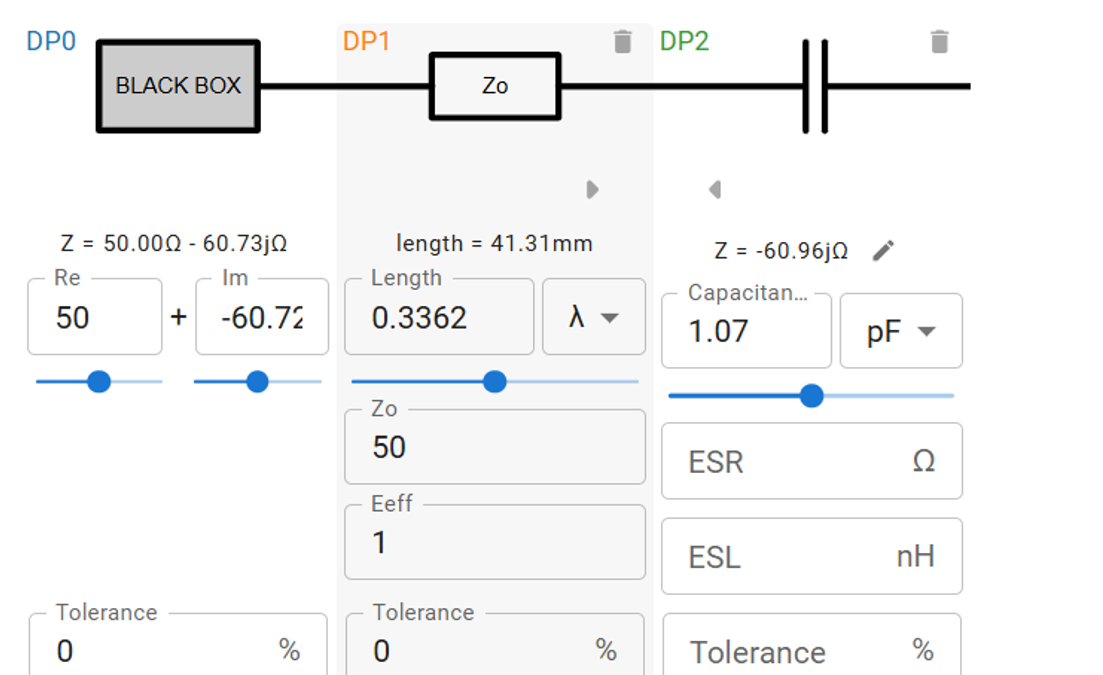The width and height of the screenshot is (1103, 675).
Task: Delete the DP1 transmission line element
Action: tap(622, 42)
